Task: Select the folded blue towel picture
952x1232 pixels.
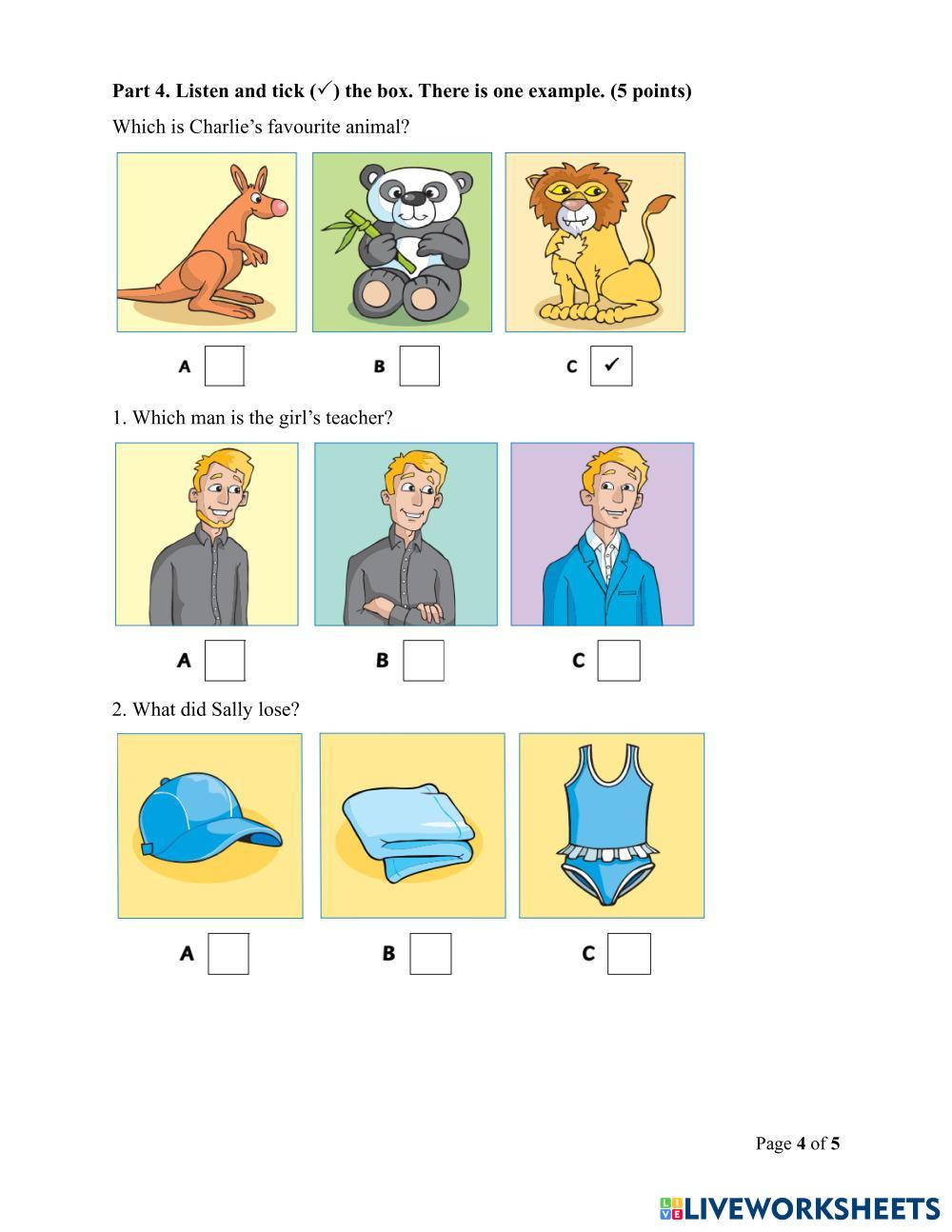Action: coord(412,825)
